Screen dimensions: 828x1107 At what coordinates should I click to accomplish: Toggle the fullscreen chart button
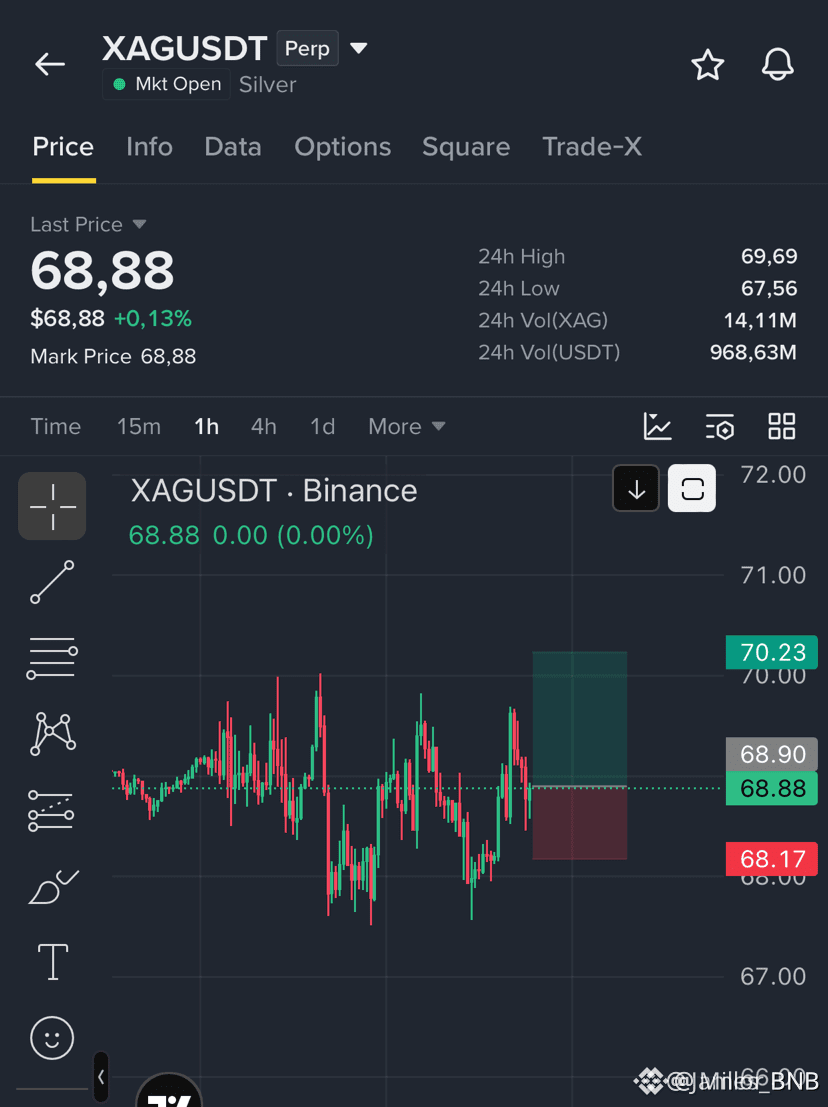692,489
